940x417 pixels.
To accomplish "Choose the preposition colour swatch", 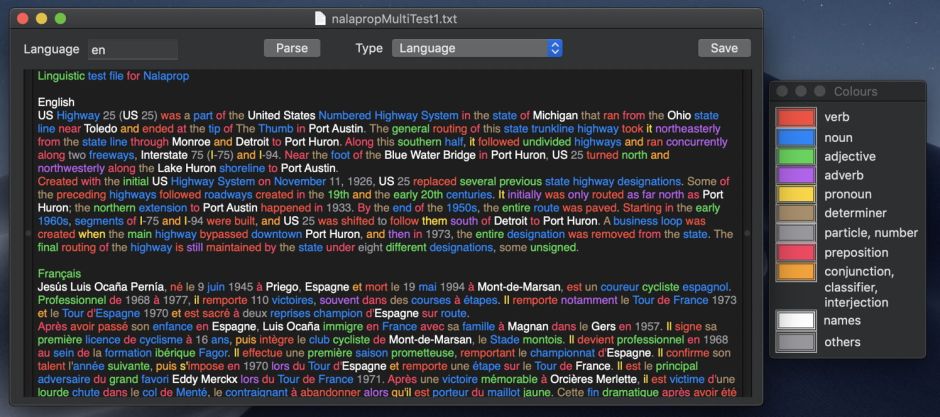I will point(796,252).
